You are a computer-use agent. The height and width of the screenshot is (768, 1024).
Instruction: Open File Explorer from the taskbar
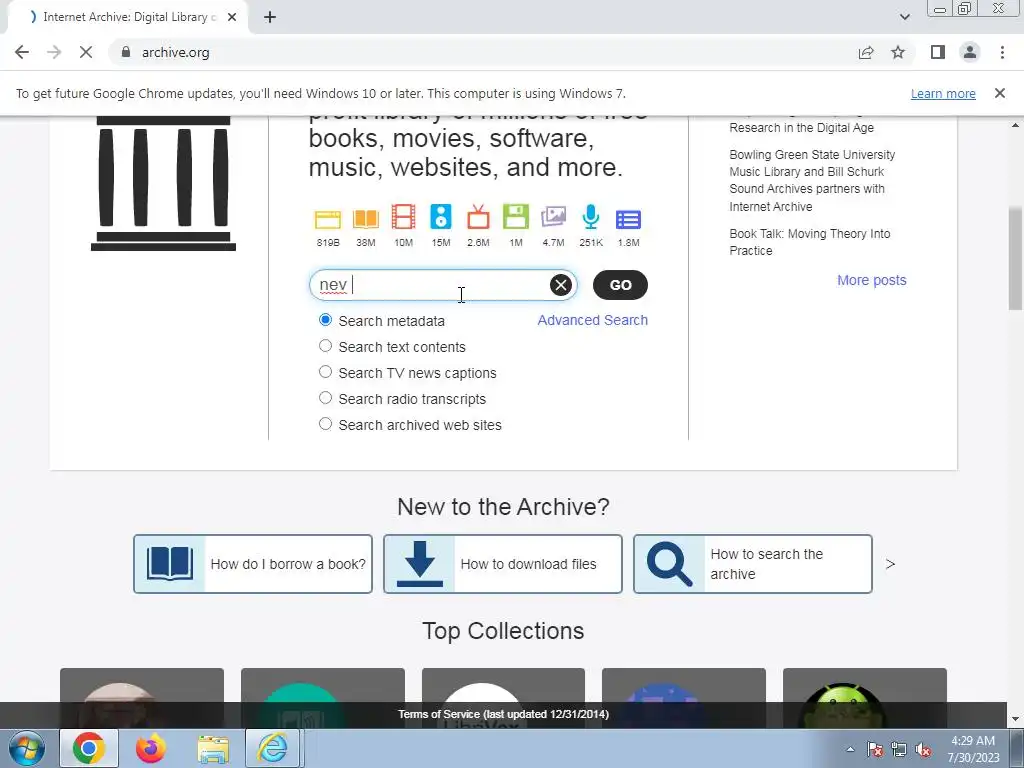point(213,748)
